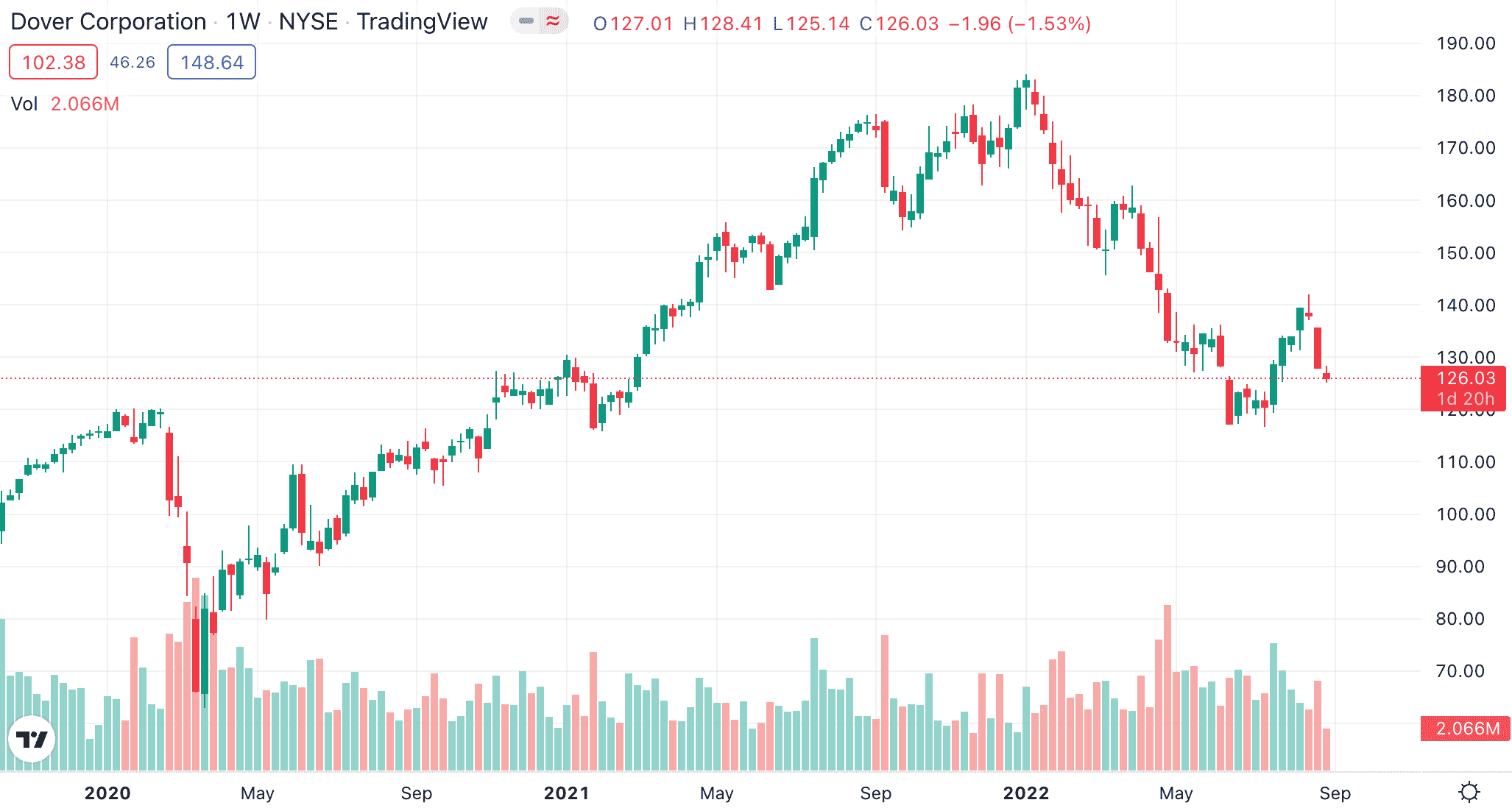Click the 1W interval label
This screenshot has height=811, width=1512.
point(243,22)
